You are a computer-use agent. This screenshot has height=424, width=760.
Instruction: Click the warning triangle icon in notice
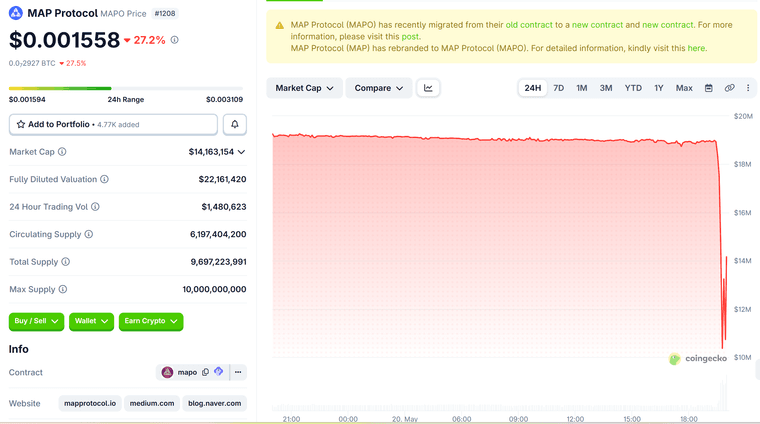(x=280, y=25)
